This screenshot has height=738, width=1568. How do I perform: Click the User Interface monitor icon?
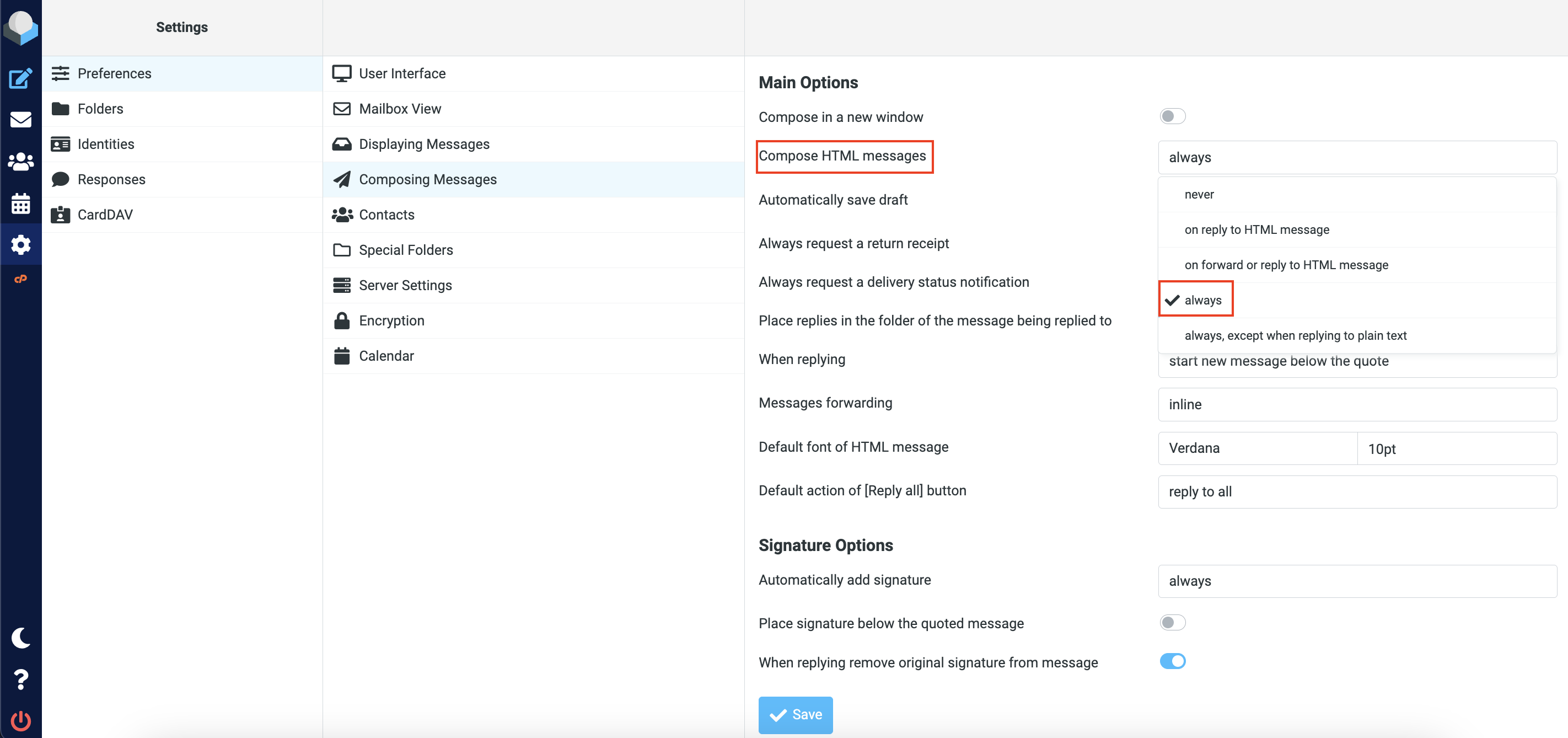(x=342, y=73)
